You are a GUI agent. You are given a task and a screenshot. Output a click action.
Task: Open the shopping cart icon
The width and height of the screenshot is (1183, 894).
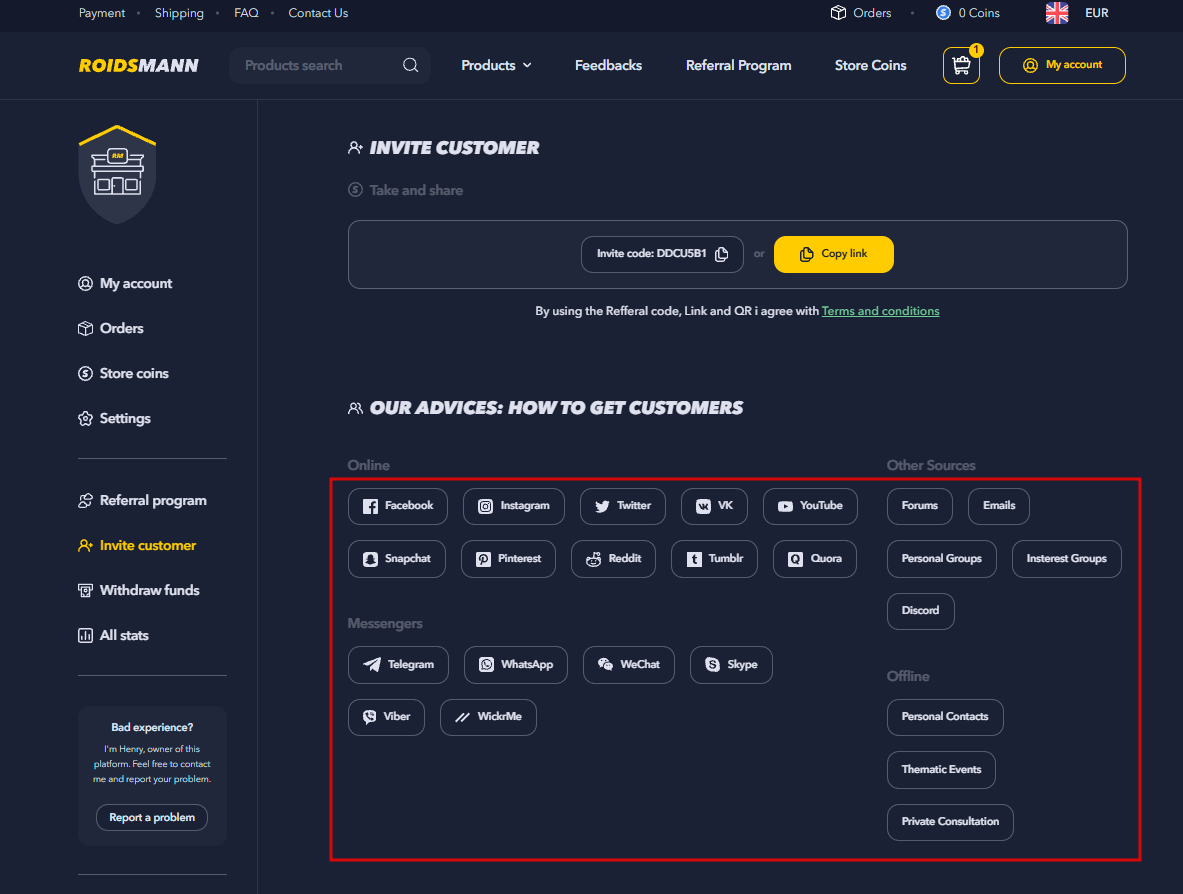[961, 66]
